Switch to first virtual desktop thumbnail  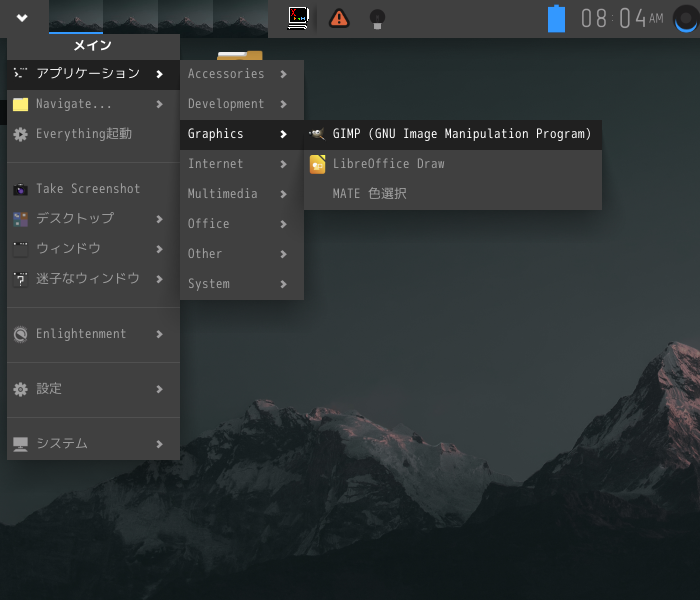tap(76, 17)
